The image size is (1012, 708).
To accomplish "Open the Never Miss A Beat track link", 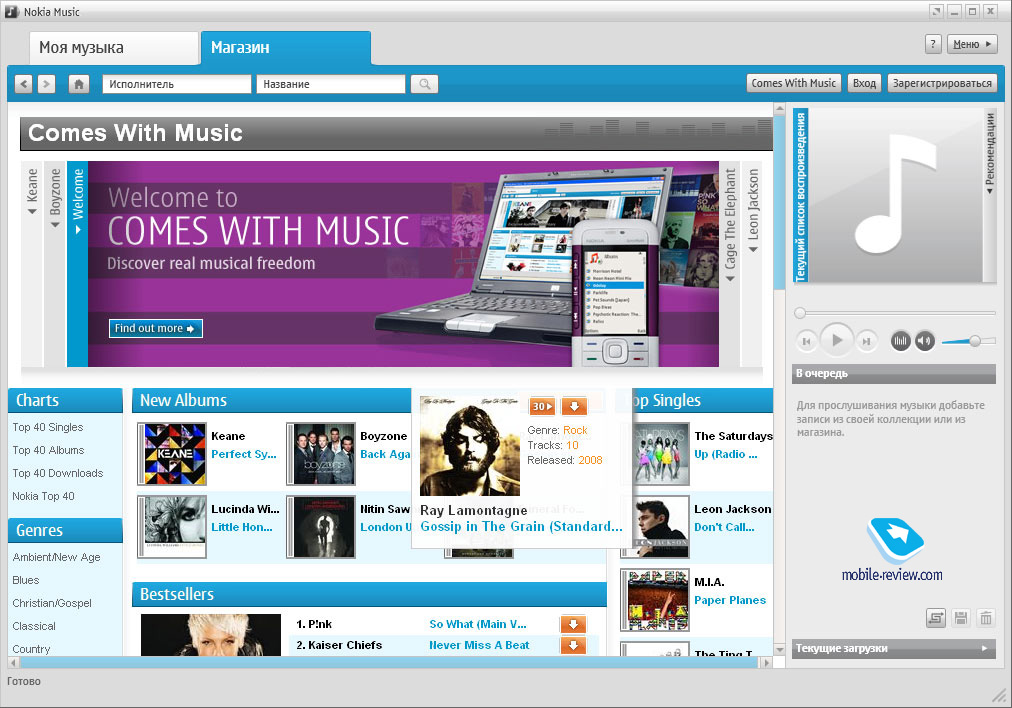I will tap(479, 645).
